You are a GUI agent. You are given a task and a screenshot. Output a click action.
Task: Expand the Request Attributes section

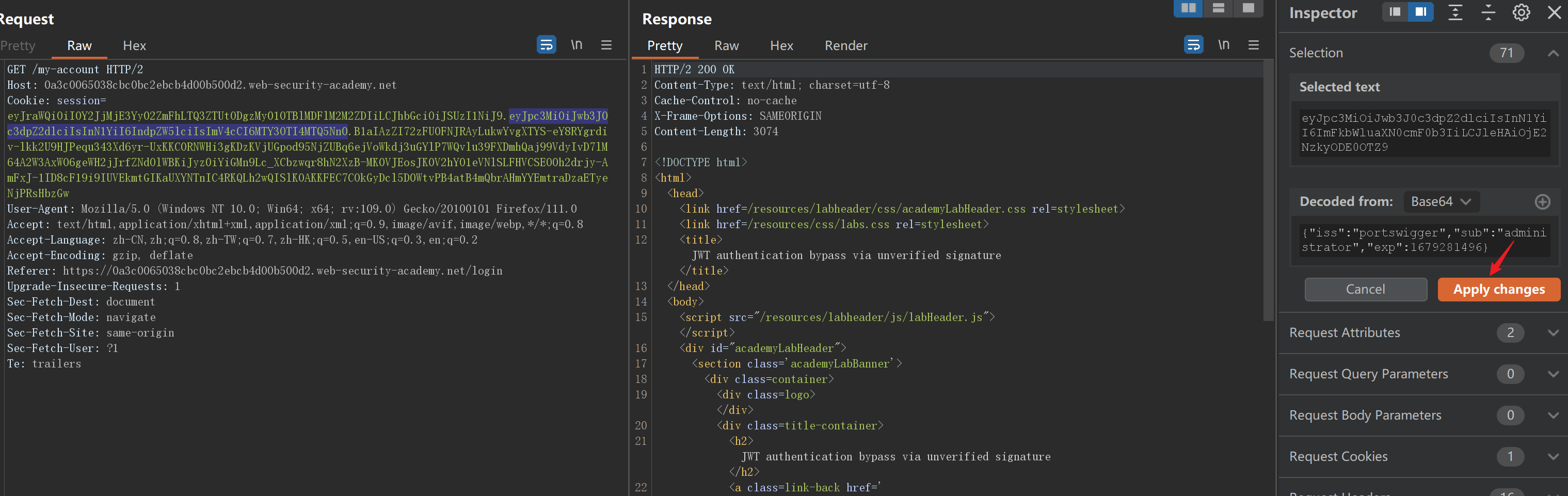(1553, 333)
